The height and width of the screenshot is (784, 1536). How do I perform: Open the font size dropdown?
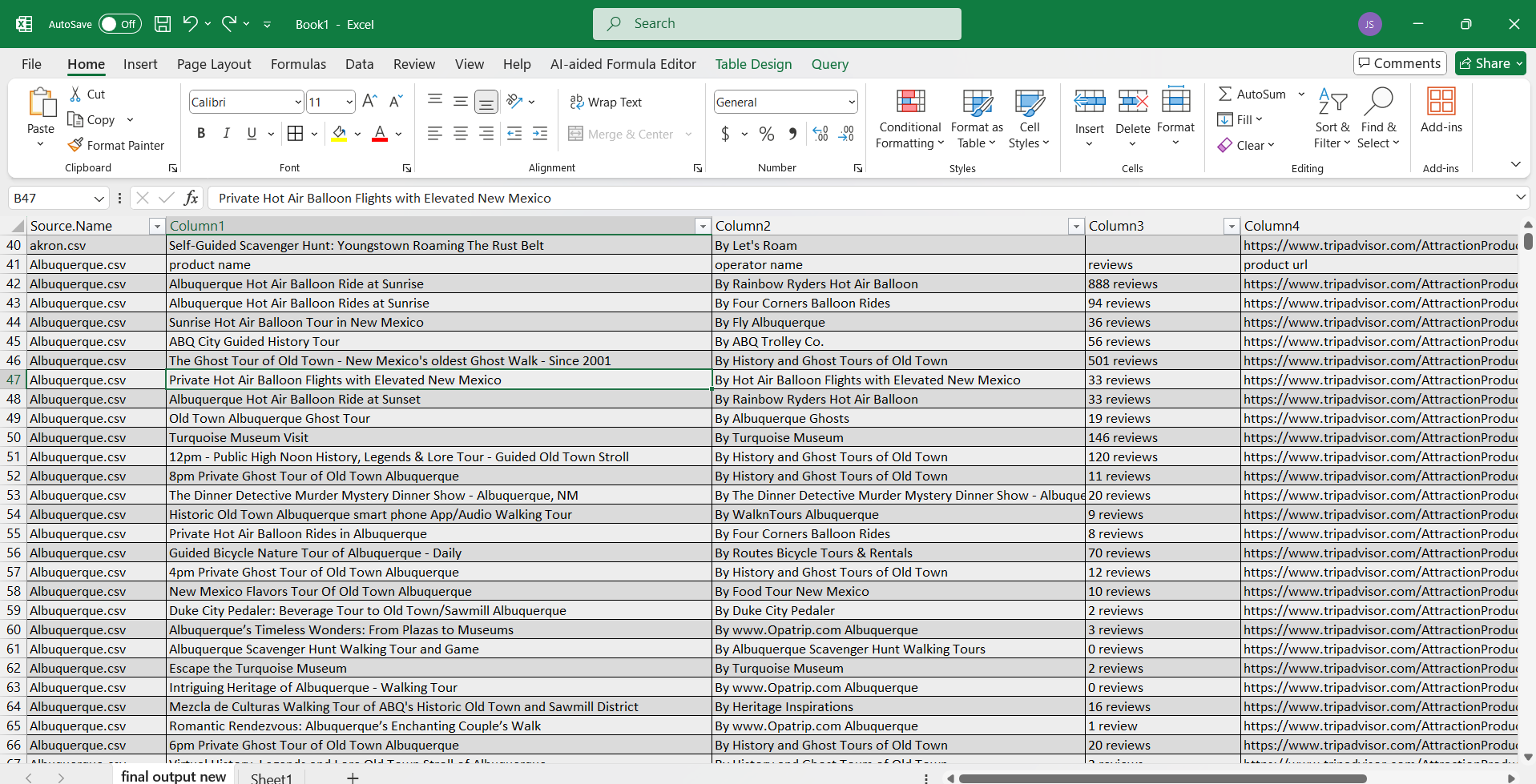pyautogui.click(x=349, y=102)
